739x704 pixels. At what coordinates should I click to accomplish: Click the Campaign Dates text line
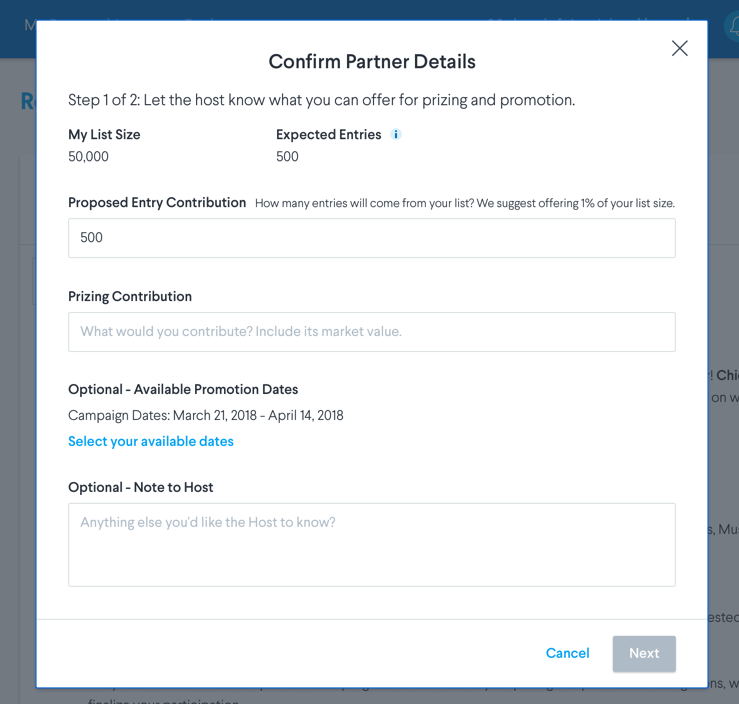[x=206, y=415]
